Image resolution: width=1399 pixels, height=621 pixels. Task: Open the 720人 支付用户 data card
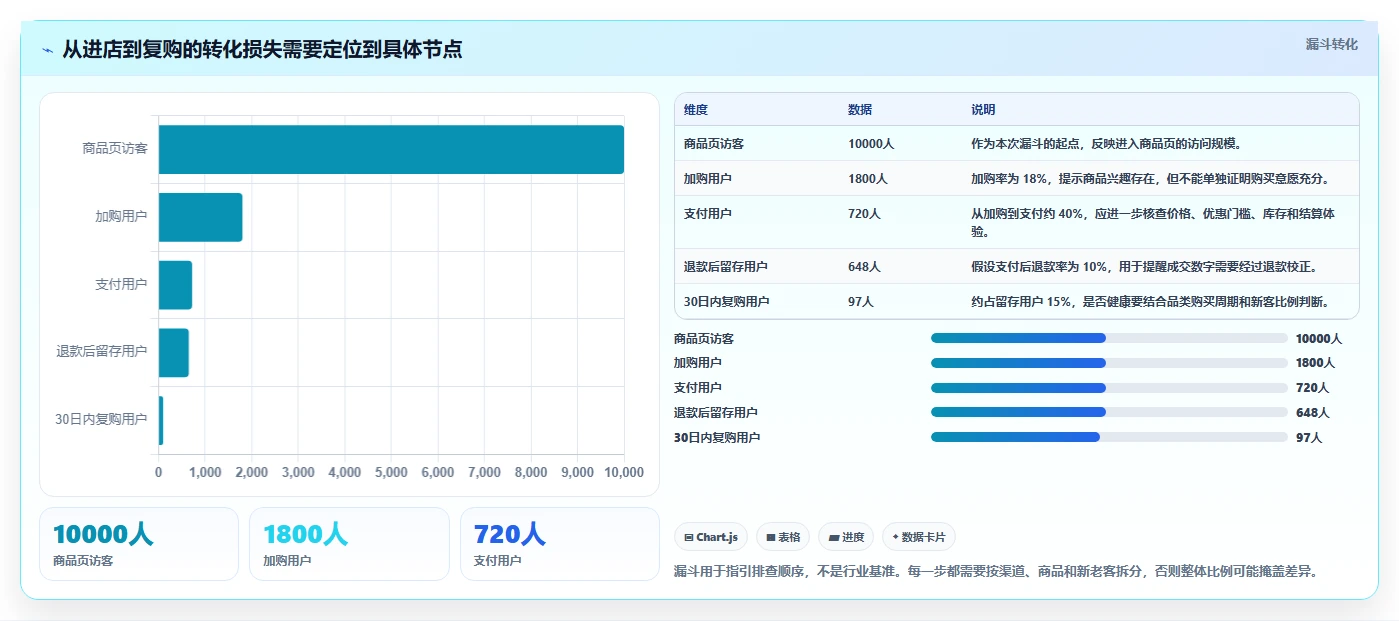tap(560, 544)
